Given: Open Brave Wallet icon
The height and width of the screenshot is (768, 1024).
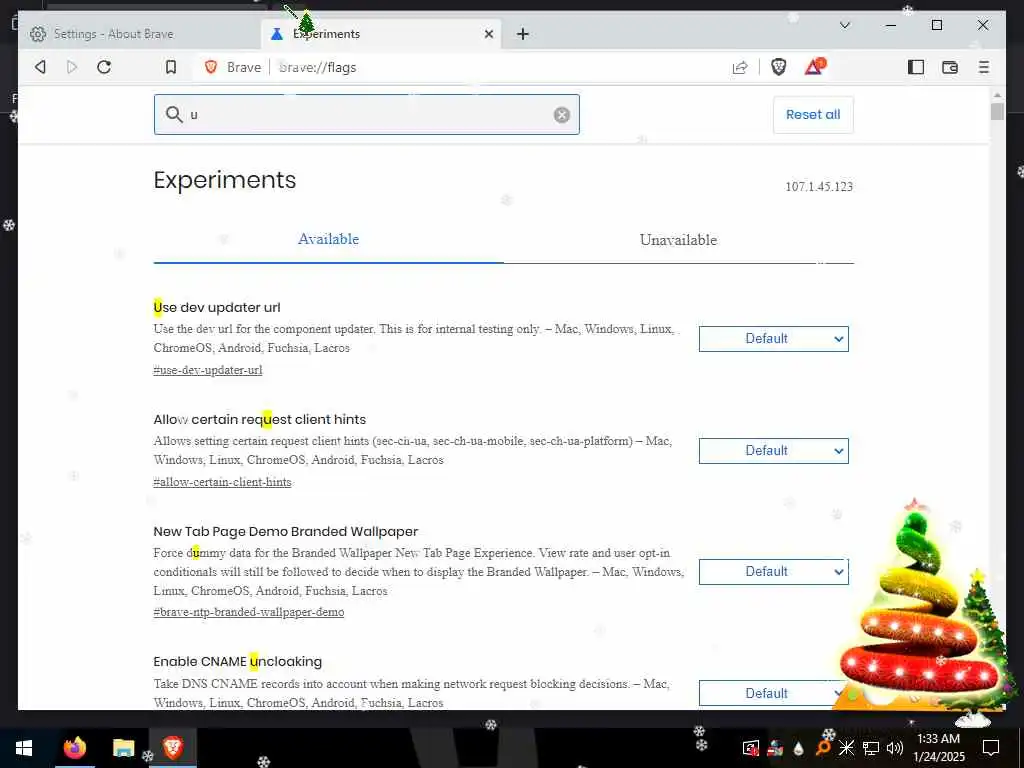Looking at the screenshot, I should (950, 67).
